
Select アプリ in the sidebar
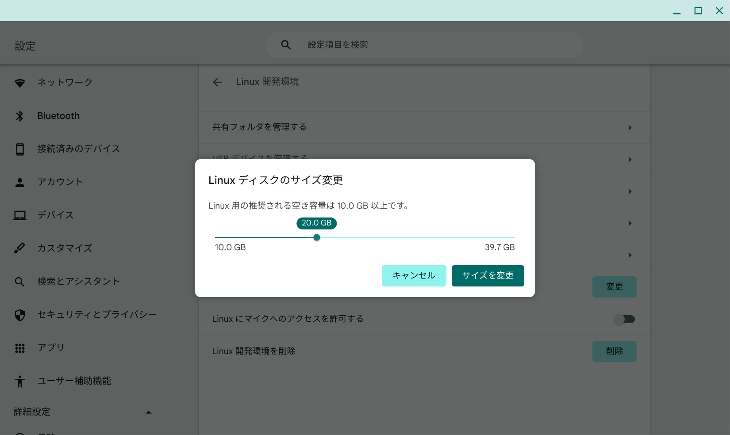click(51, 347)
